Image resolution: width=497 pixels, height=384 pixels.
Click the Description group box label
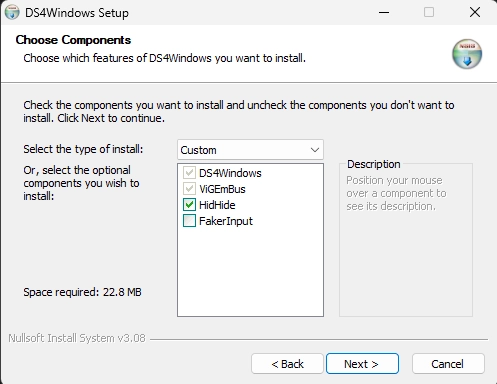coord(374,164)
